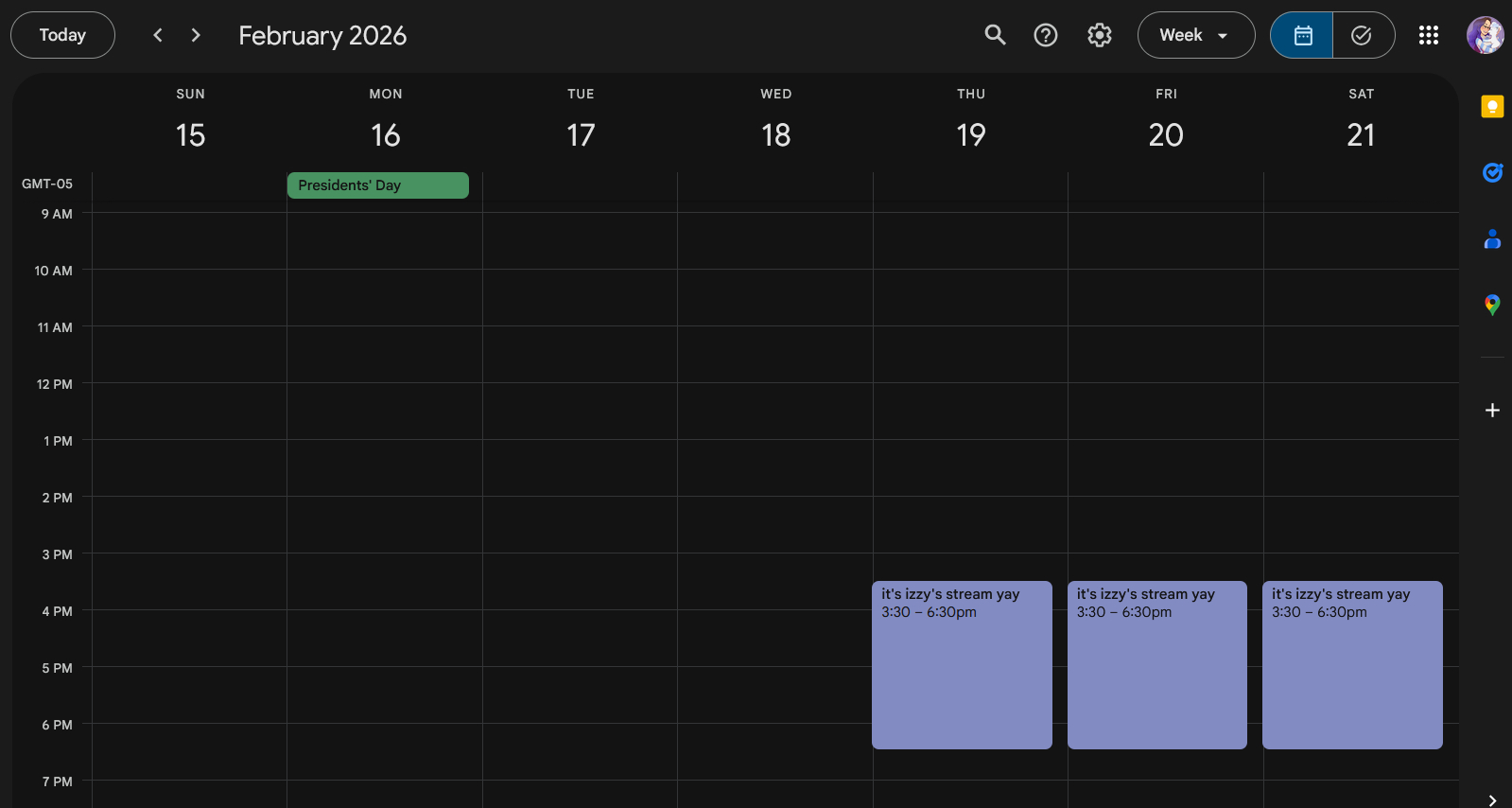Open Google Tasks in side panel

(x=1492, y=172)
